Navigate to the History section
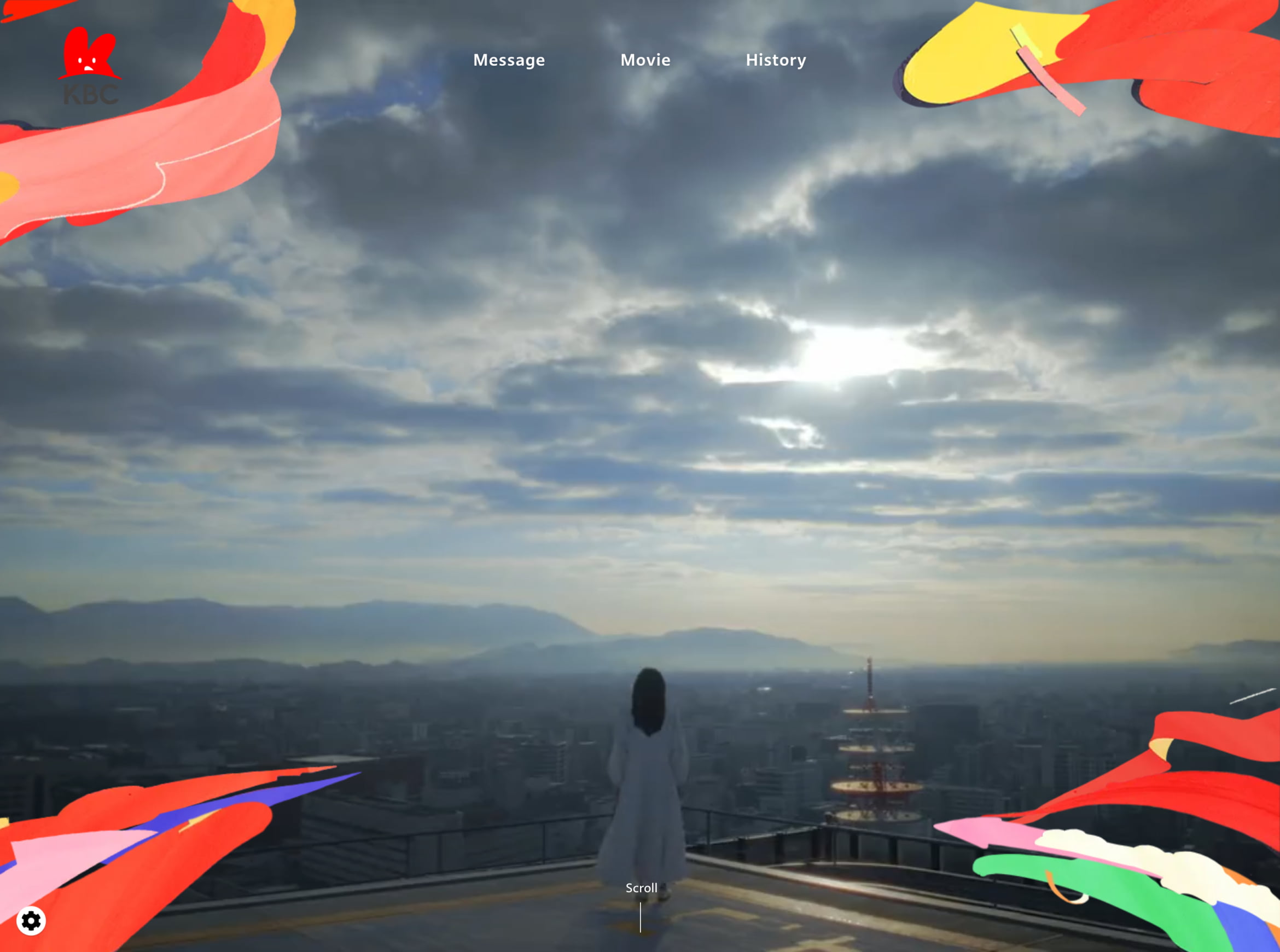 775,60
